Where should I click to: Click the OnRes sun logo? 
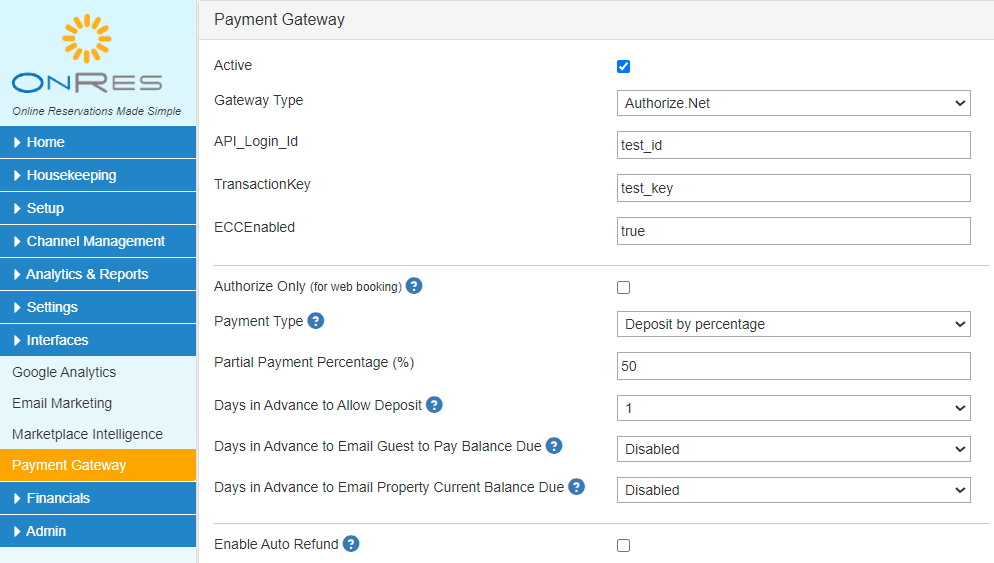(x=87, y=39)
